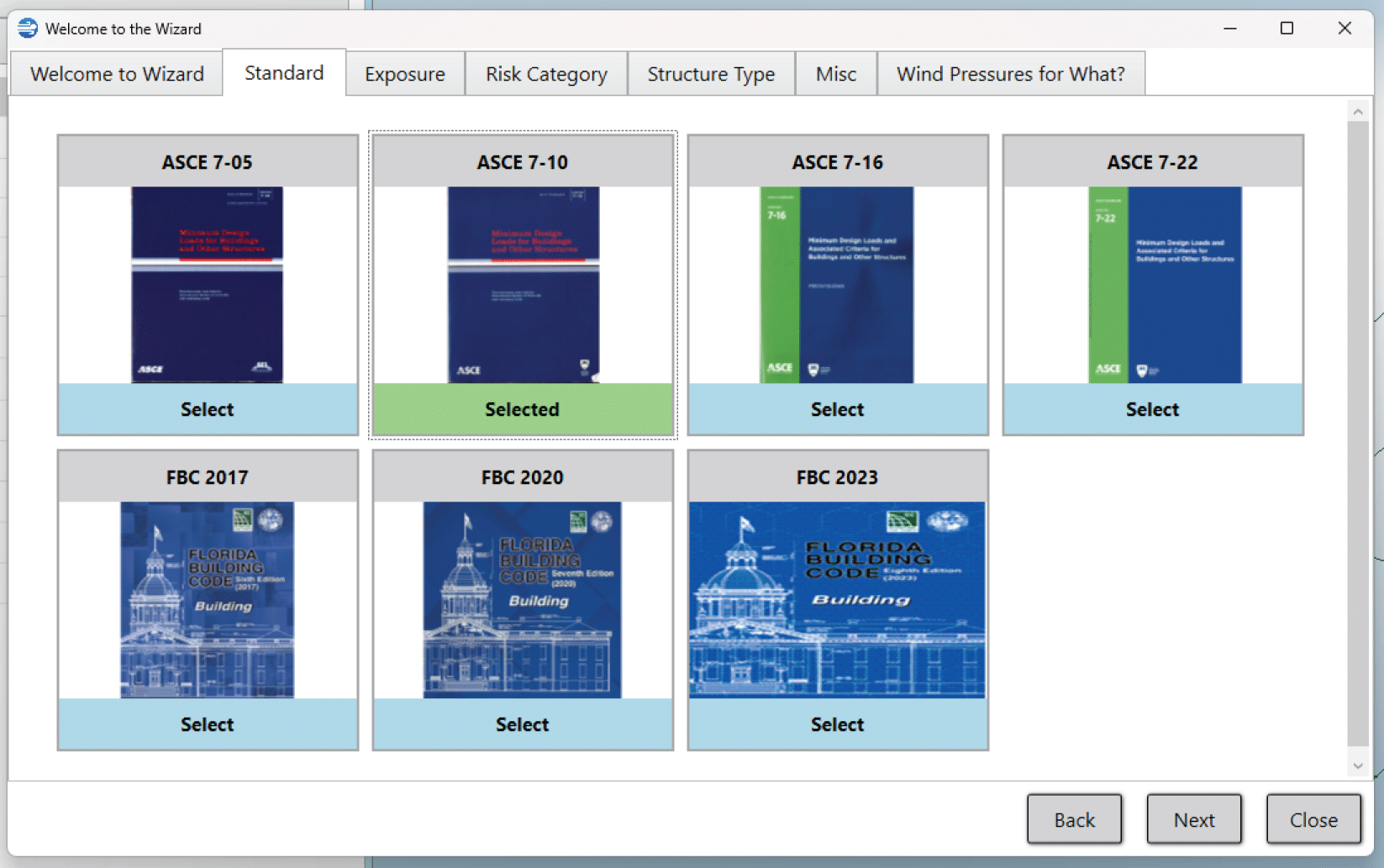Click the ASCE 7-16 book cover image
This screenshot has height=868, width=1384.
point(837,285)
